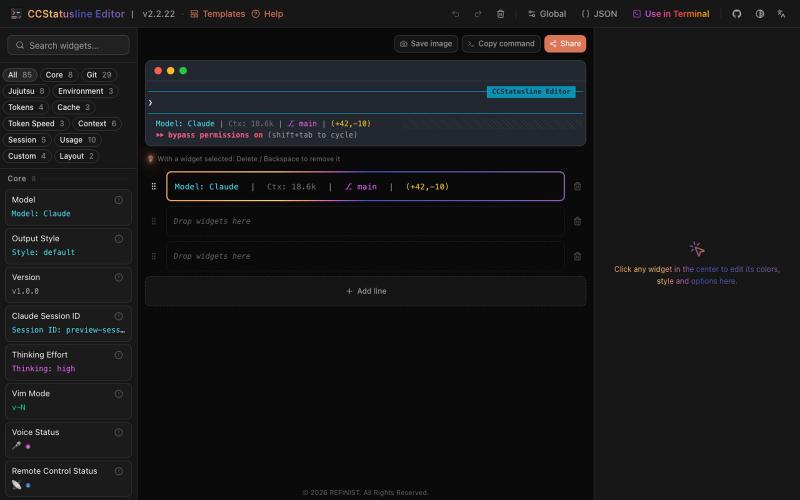Open the Help menu
The height and width of the screenshot is (500, 800).
coord(267,14)
